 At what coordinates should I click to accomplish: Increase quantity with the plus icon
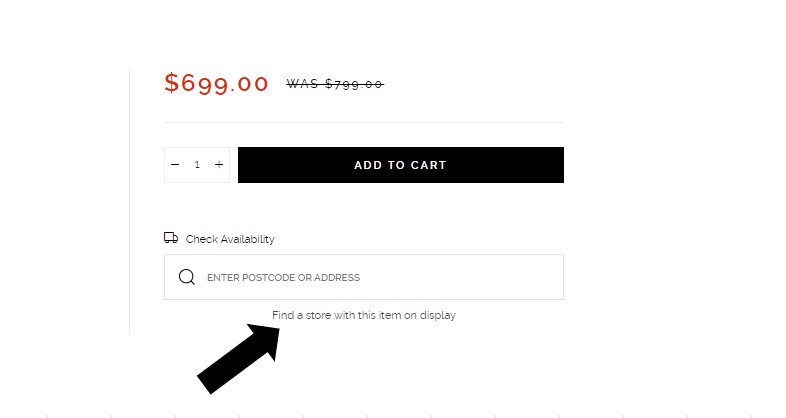coord(219,164)
